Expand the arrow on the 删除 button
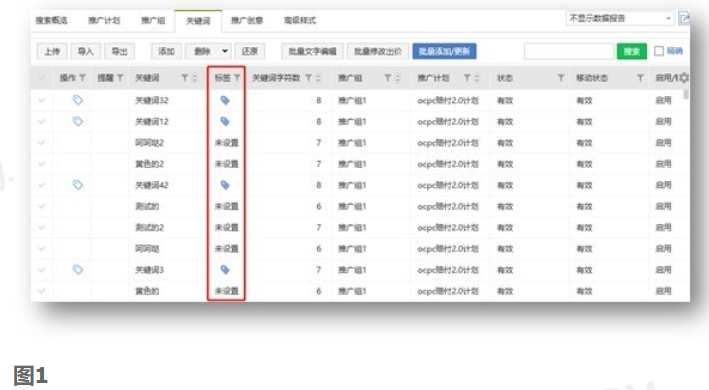Screen dimensions: 709x390 point(224,51)
